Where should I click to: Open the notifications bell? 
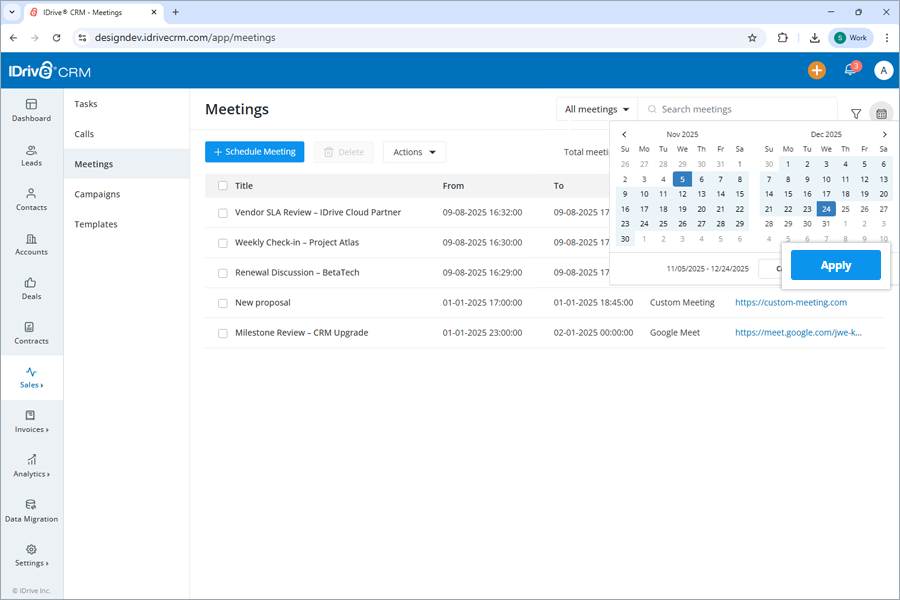coord(849,70)
